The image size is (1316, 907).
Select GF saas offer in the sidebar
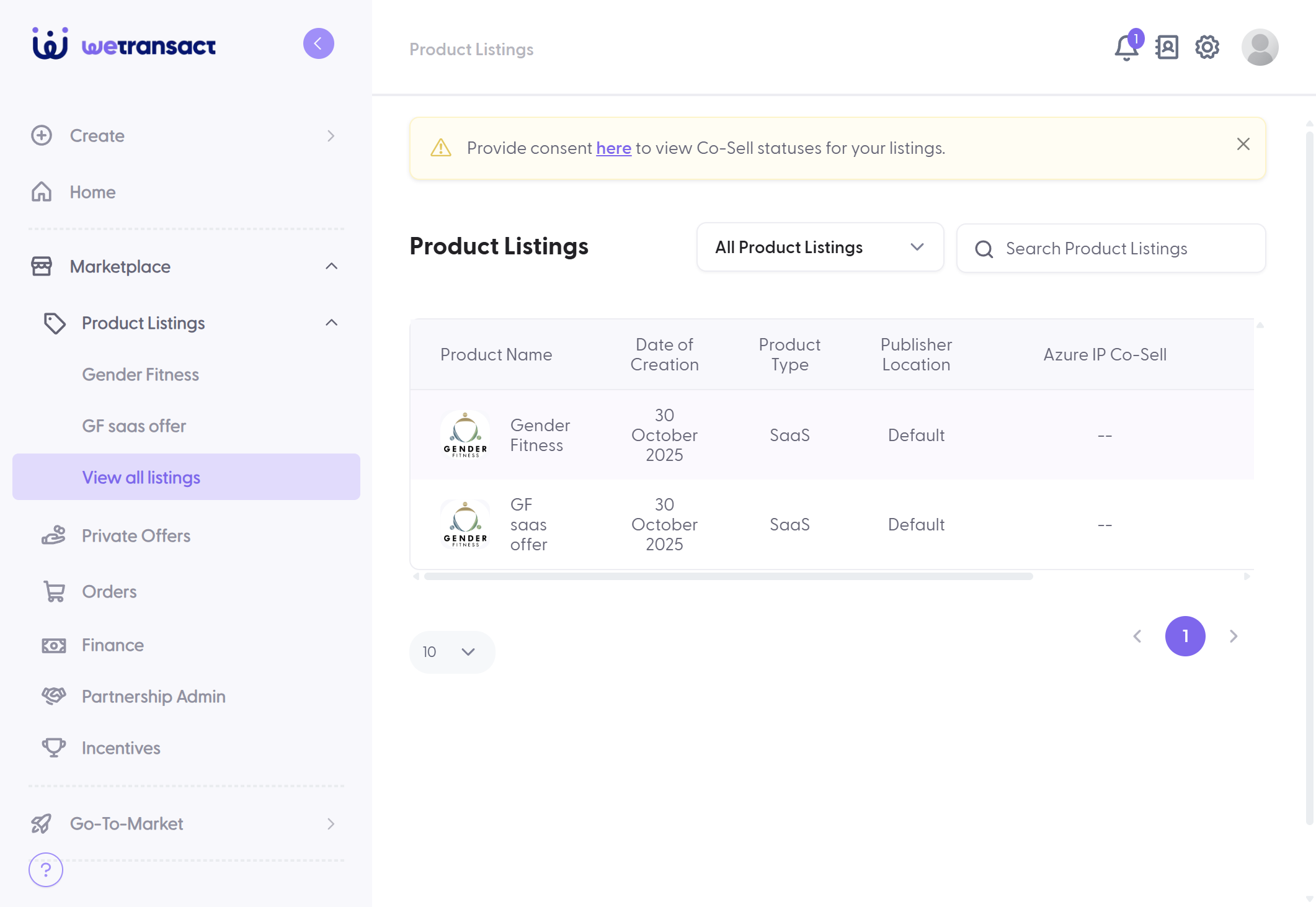click(134, 426)
